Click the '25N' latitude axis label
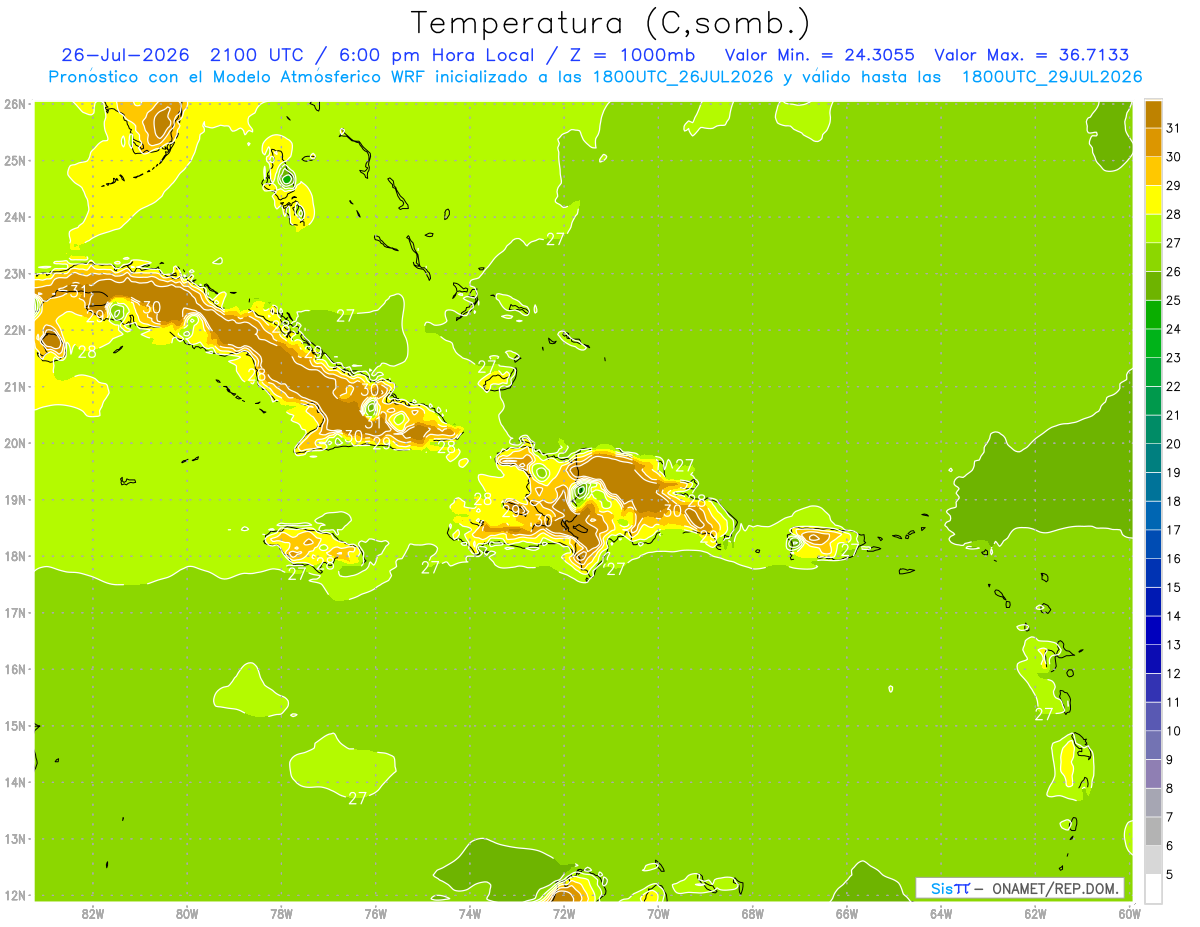 coord(14,160)
